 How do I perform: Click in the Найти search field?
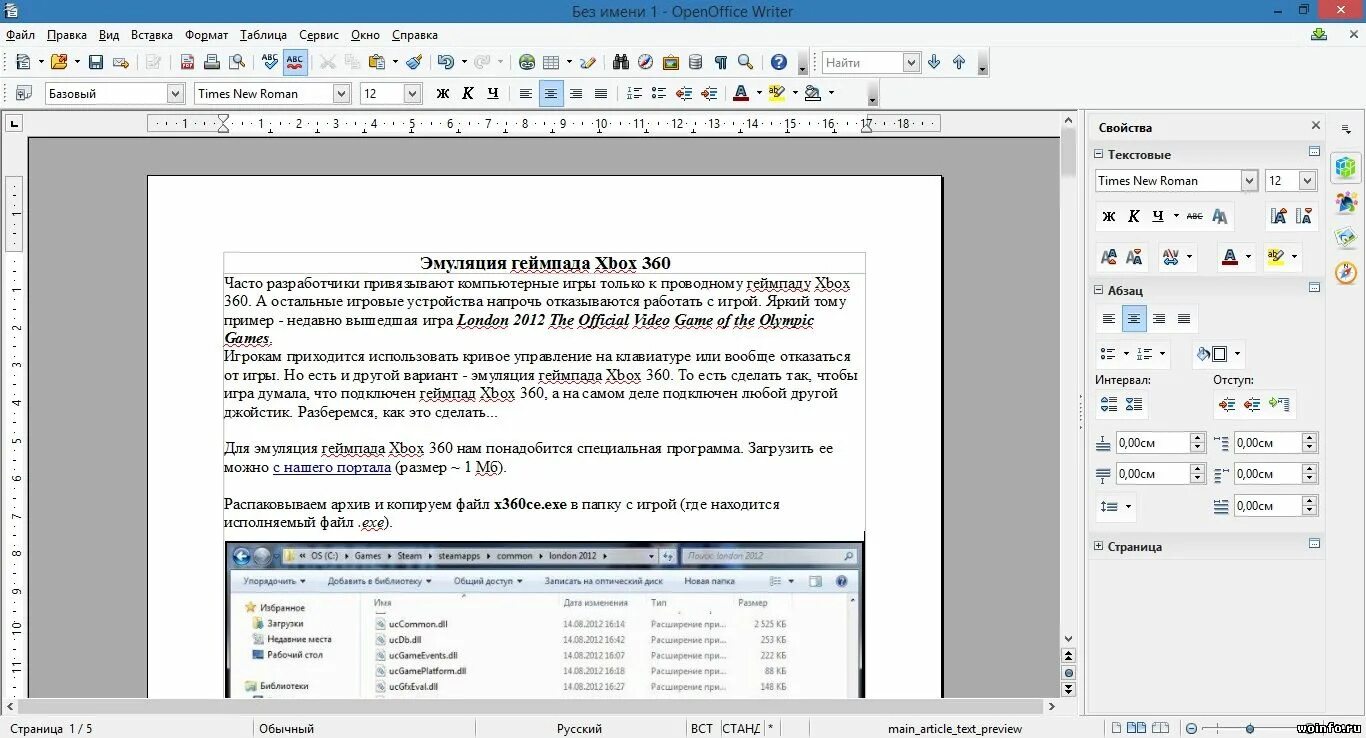(862, 62)
